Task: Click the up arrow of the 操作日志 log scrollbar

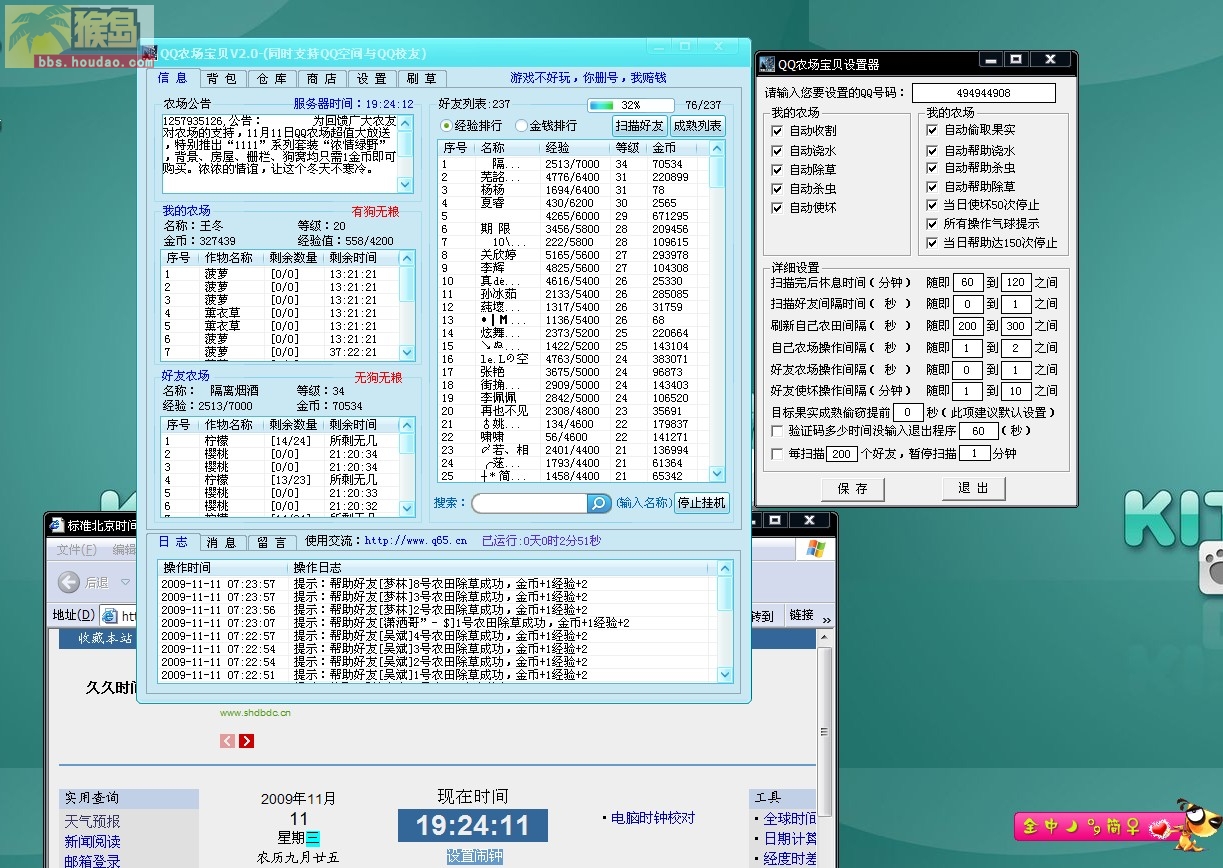Action: point(725,568)
